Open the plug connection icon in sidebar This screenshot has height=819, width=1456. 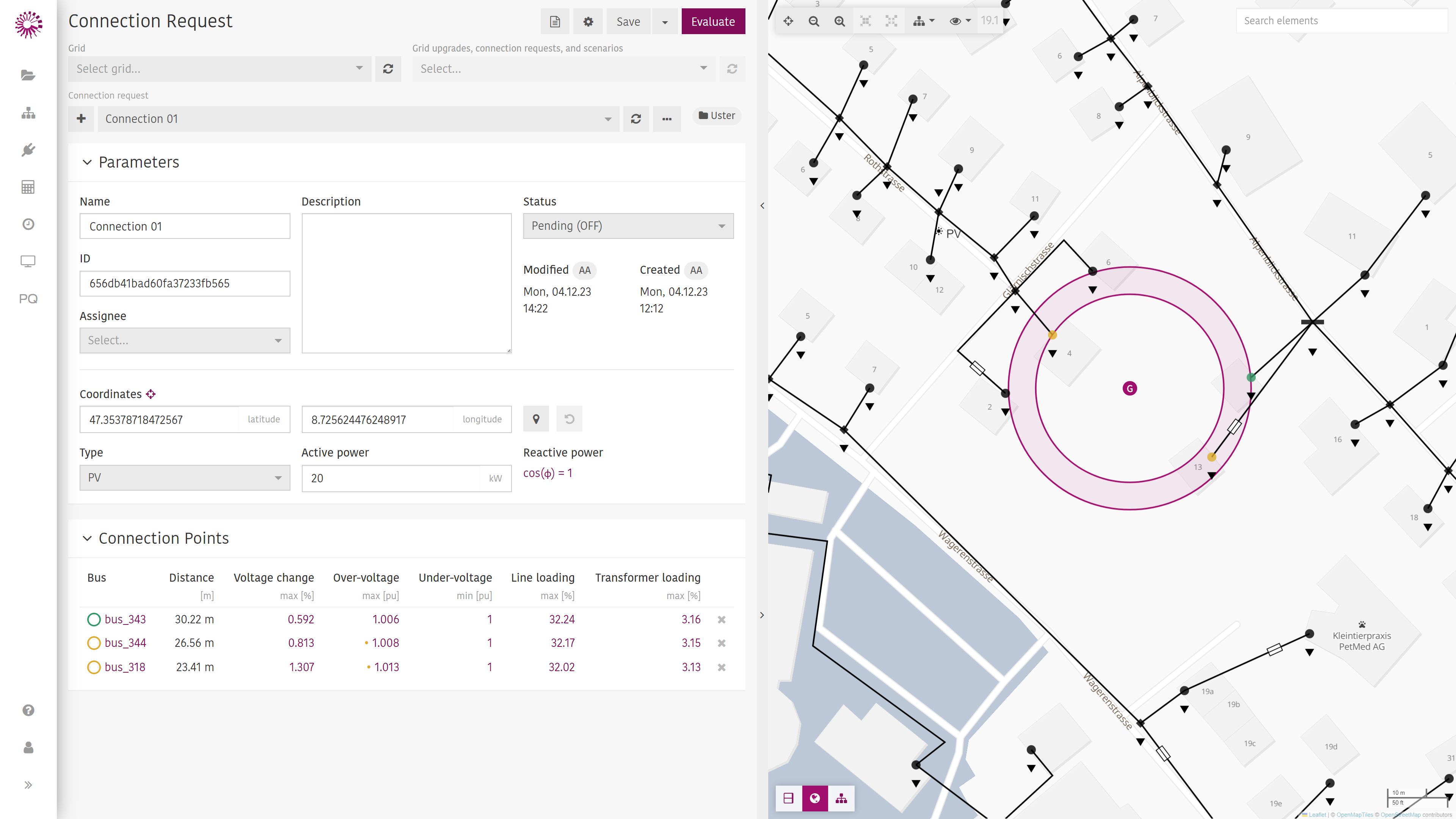[x=28, y=150]
